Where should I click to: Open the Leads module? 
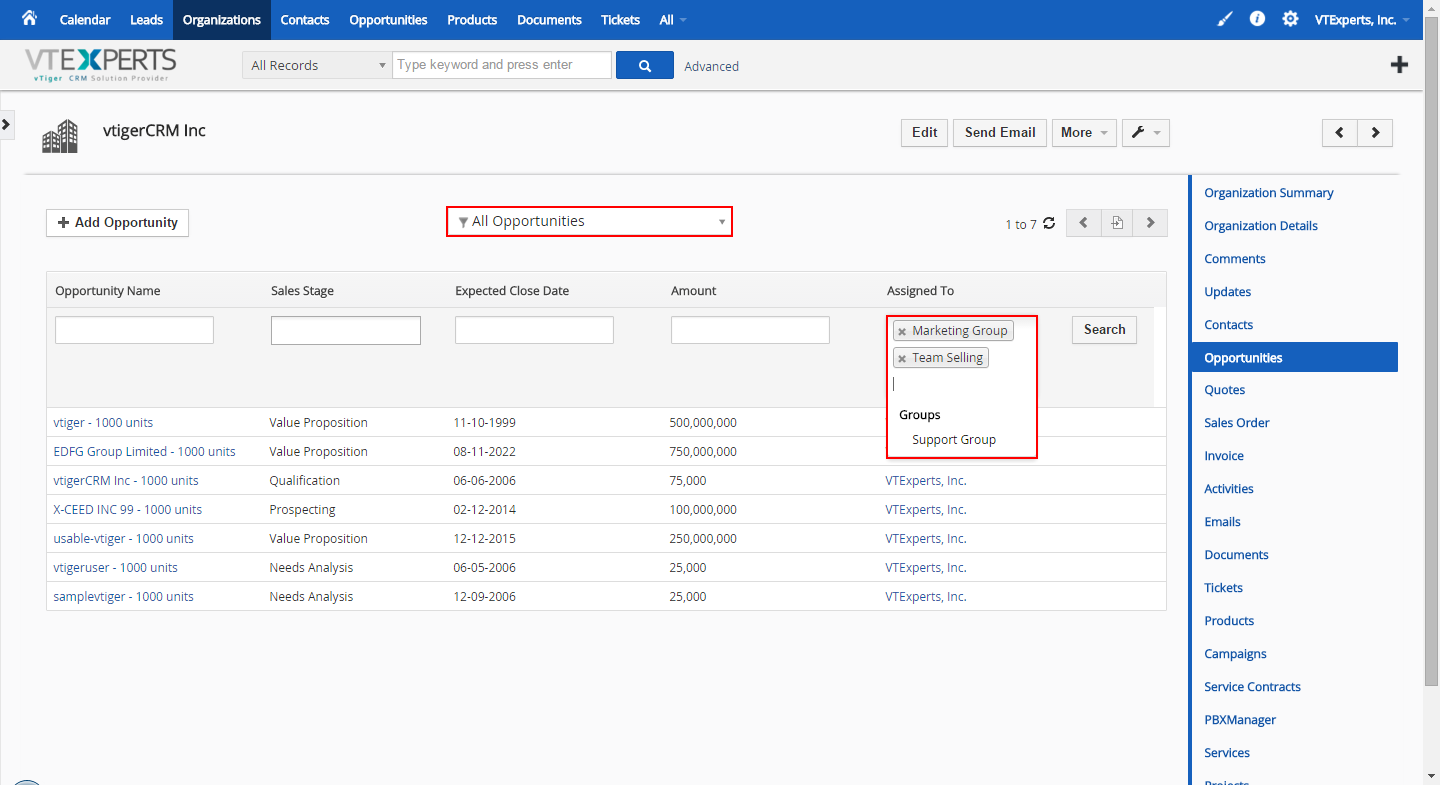[146, 20]
